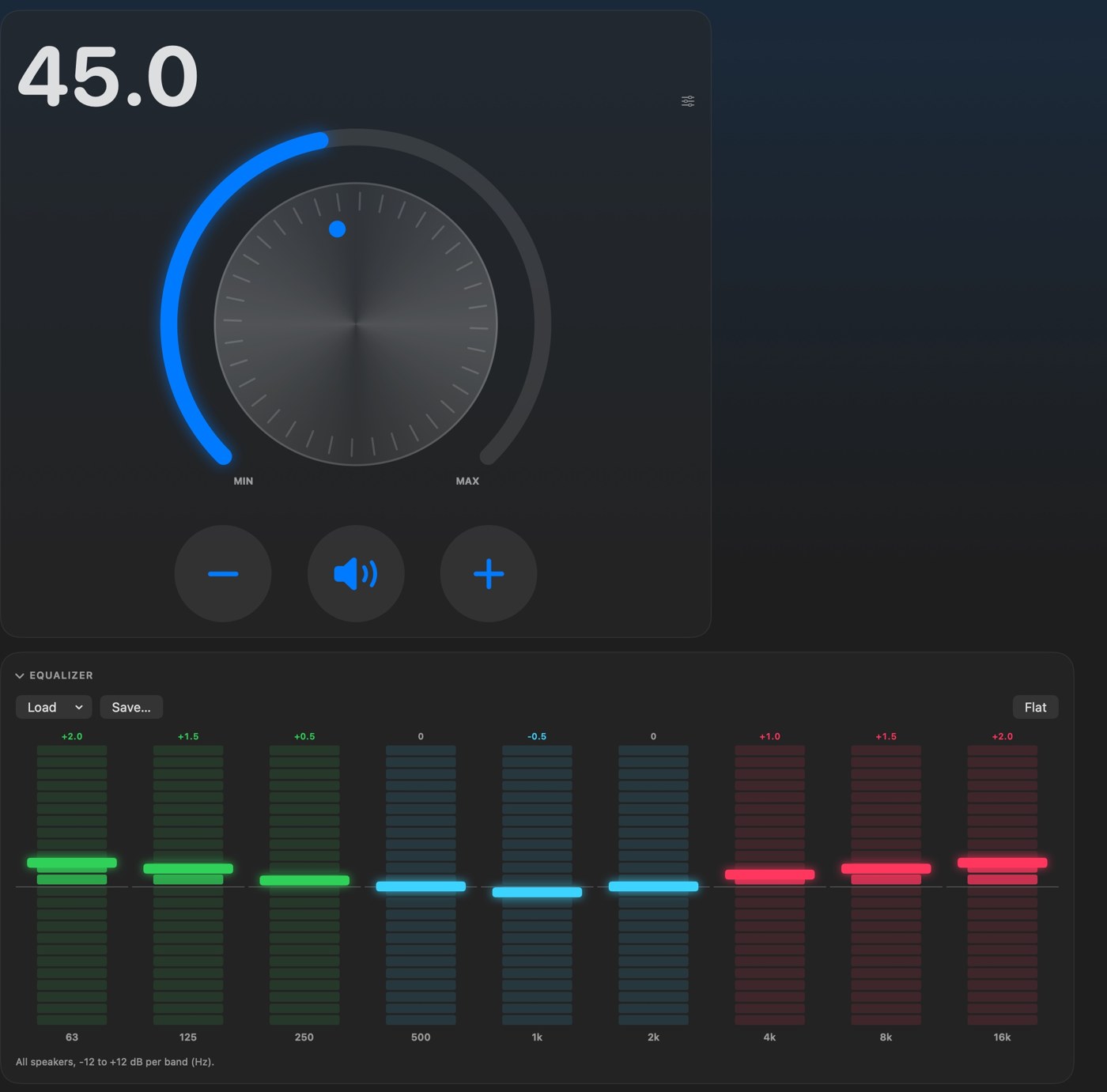This screenshot has height=1092, width=1107.
Task: Click the 45.0 volume readout
Action: coord(108,77)
